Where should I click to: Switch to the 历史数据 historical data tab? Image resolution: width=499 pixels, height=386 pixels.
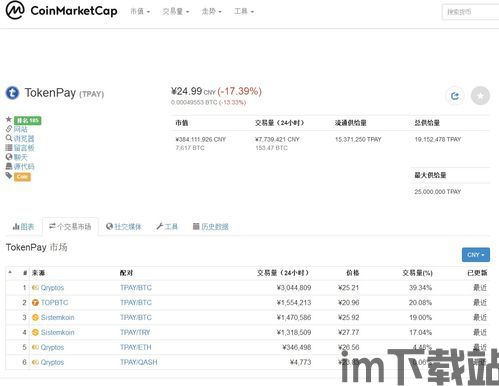(211, 227)
